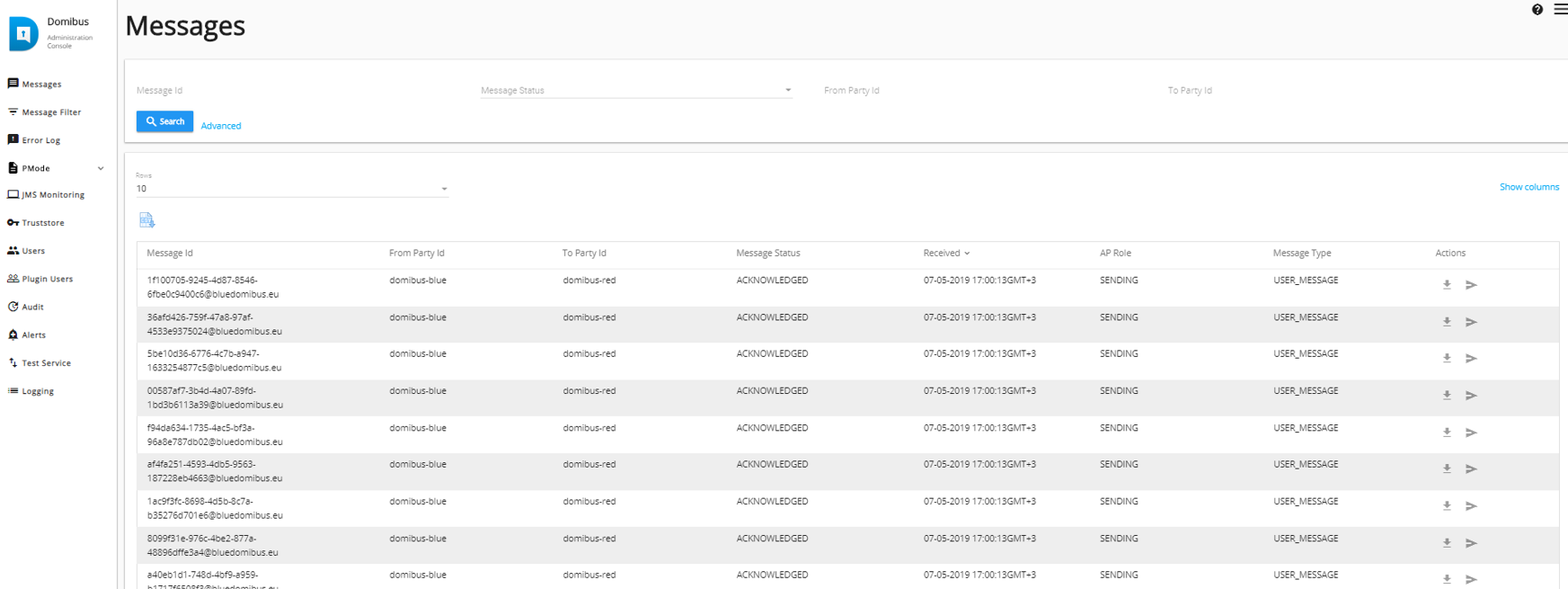The height and width of the screenshot is (589, 1568).
Task: Click the Domibus logo icon
Action: (x=23, y=34)
